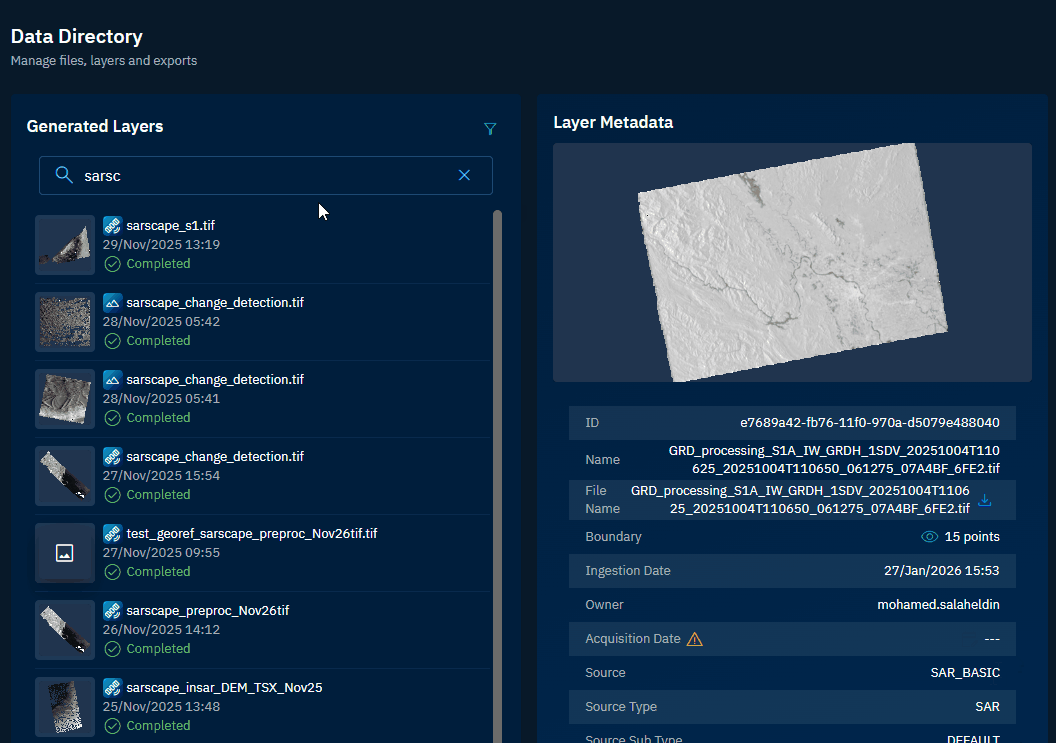Clear the search field text
Screen dimensions: 1056x743
[464, 175]
